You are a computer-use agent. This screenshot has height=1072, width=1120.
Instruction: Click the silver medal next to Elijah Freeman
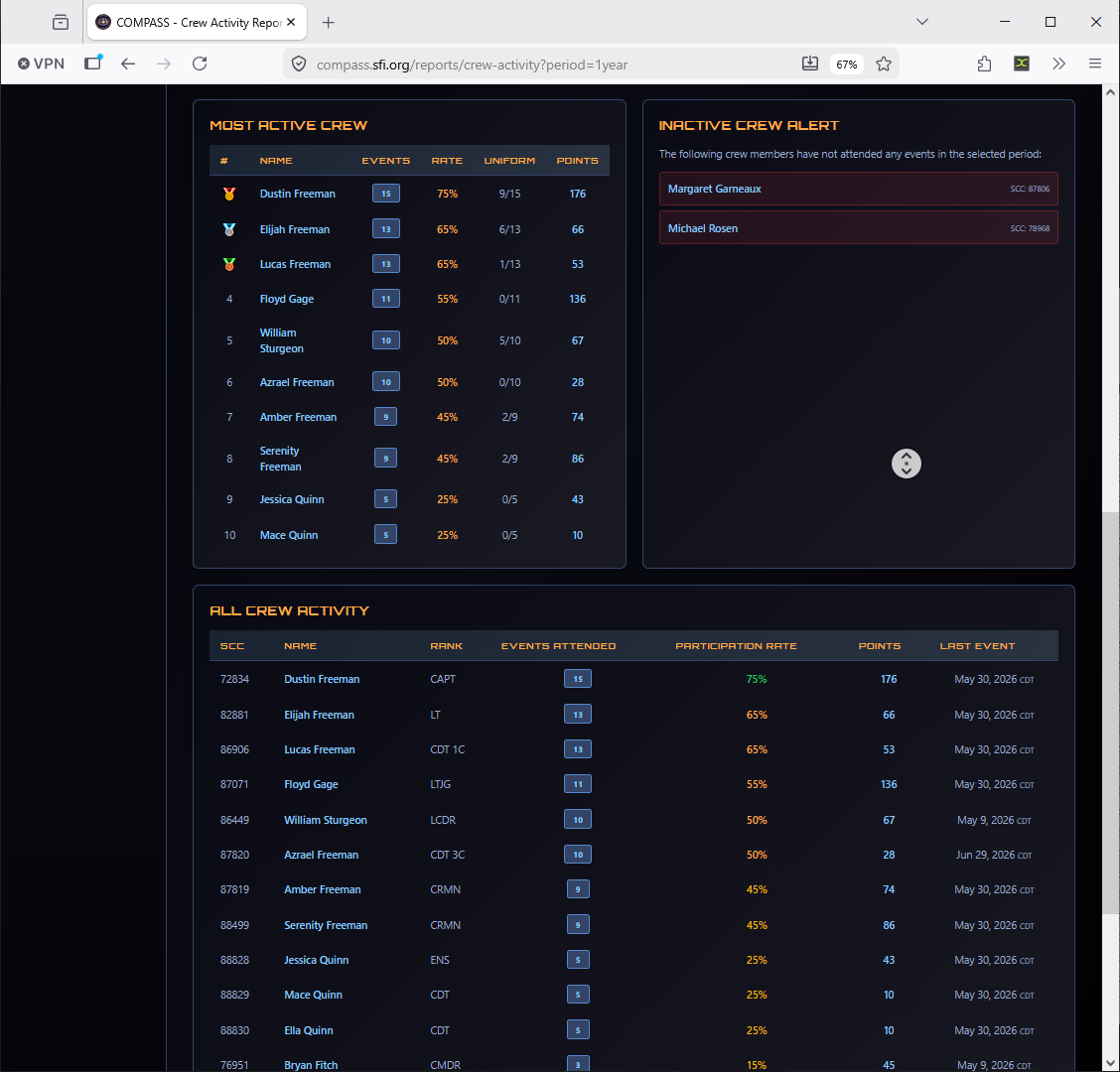[229, 229]
